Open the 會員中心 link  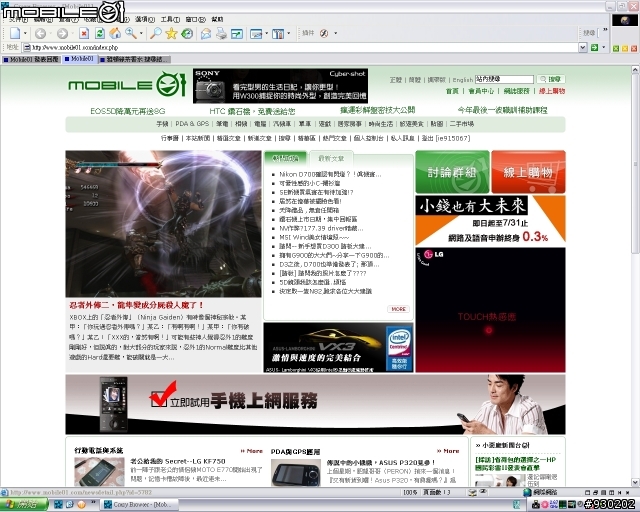[481, 91]
